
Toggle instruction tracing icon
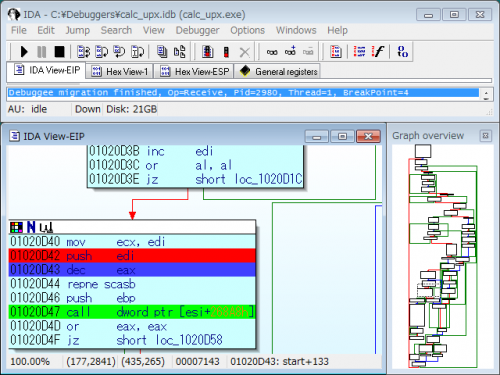[359, 52]
